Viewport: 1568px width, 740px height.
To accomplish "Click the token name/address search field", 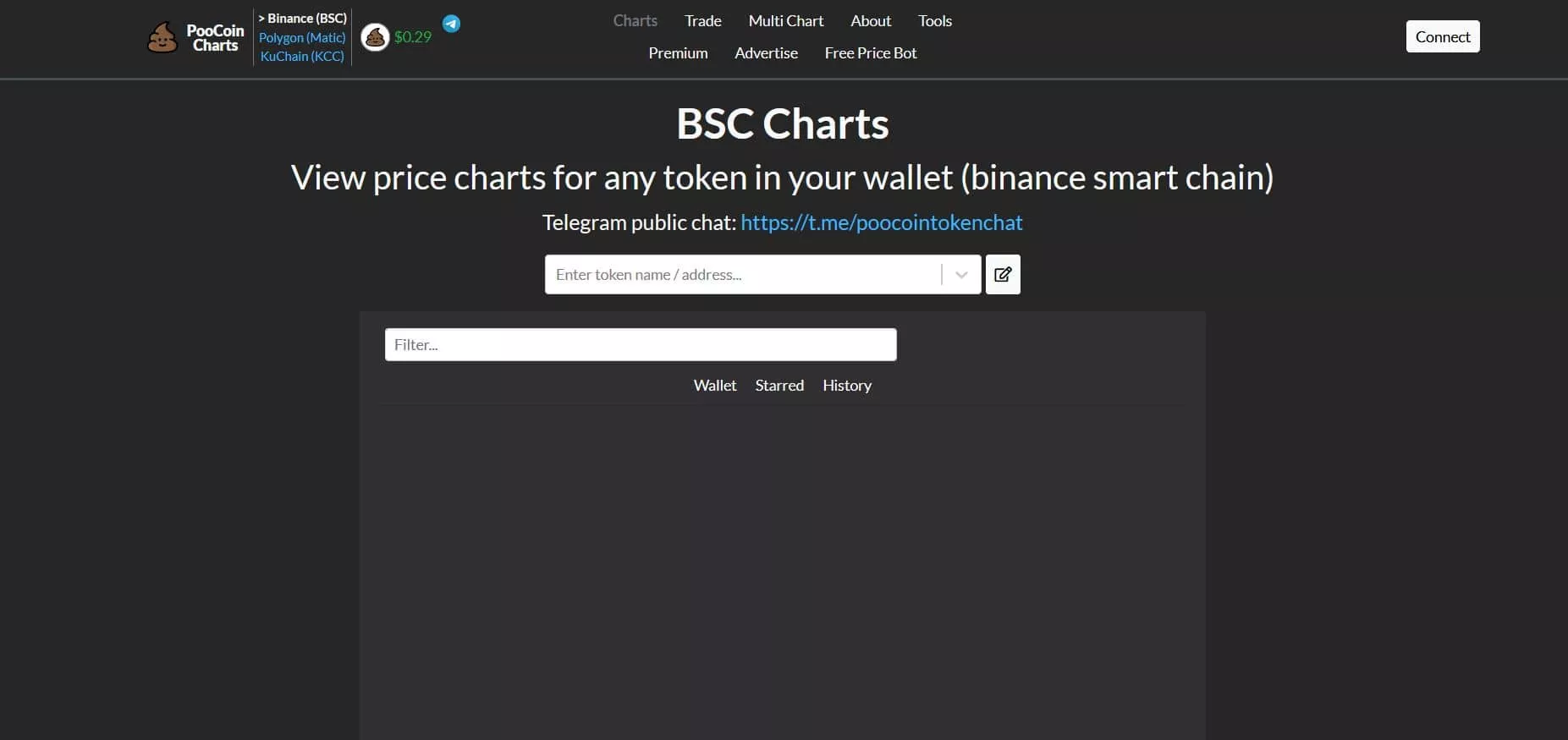I will pos(743,275).
